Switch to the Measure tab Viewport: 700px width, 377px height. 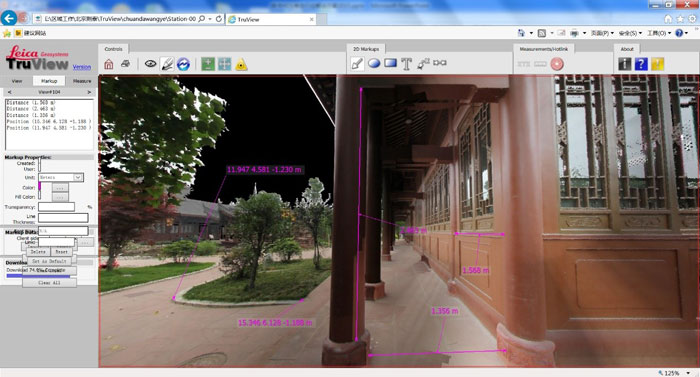pyautogui.click(x=82, y=81)
